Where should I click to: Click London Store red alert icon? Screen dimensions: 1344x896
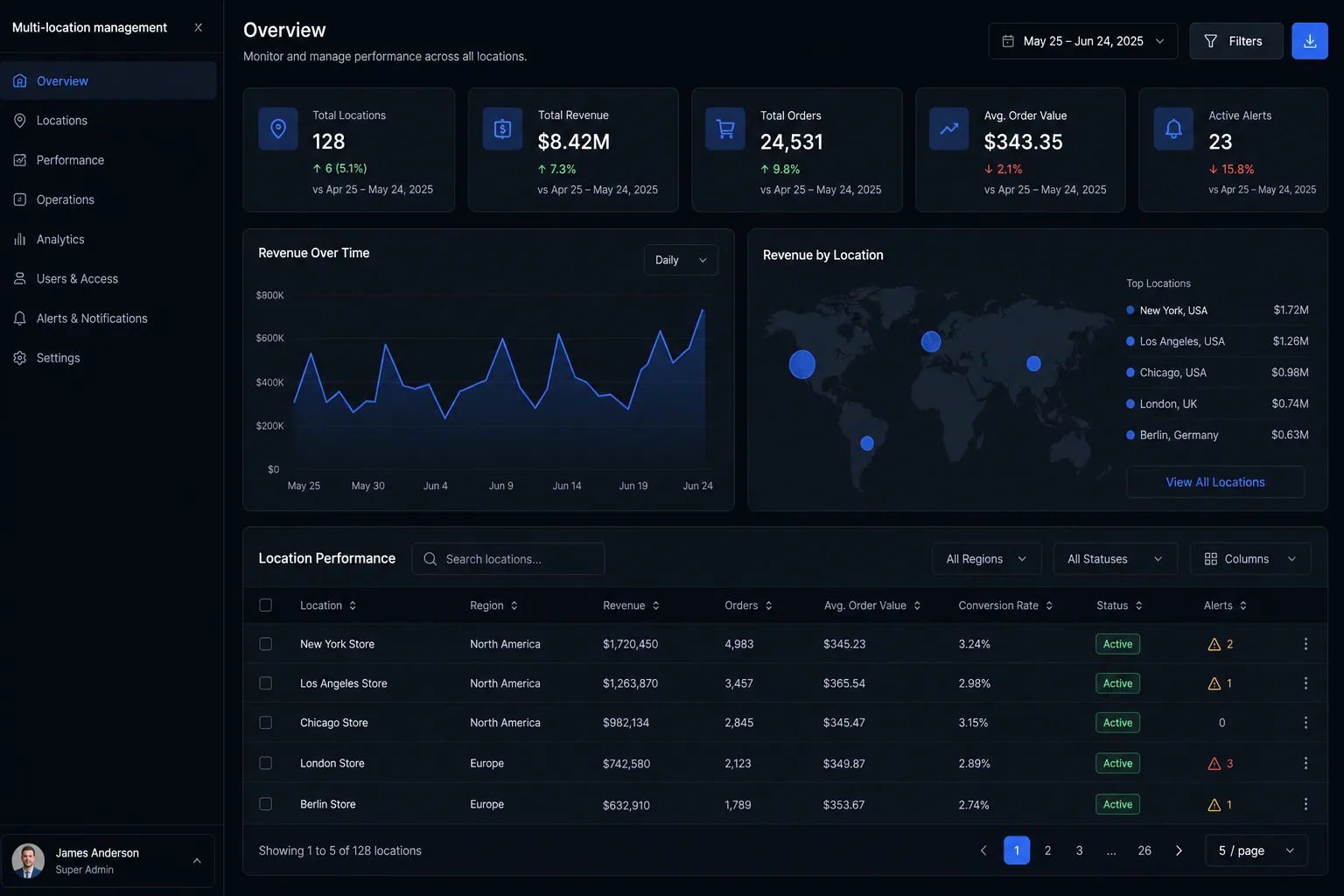tap(1214, 764)
